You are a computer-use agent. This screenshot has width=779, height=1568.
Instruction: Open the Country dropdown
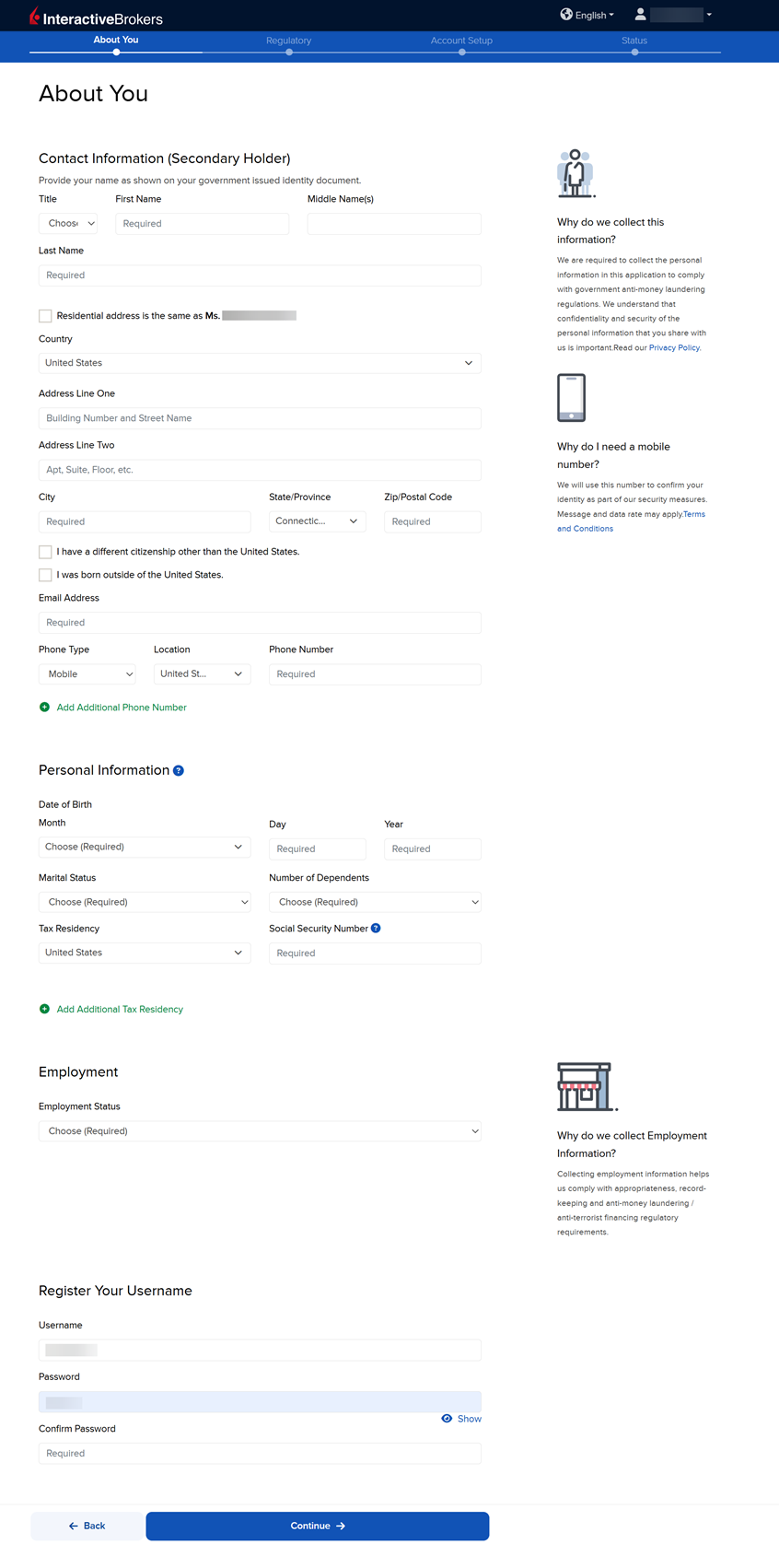pos(260,363)
